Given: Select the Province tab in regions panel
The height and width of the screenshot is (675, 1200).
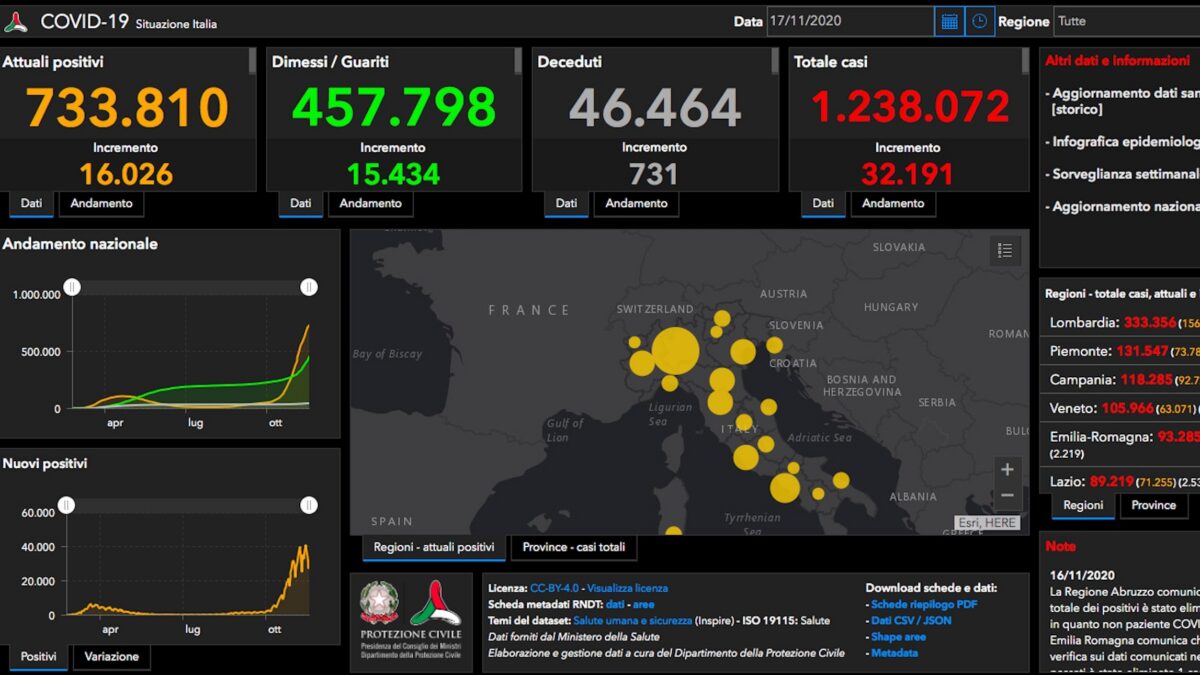Looking at the screenshot, I should click(1153, 505).
